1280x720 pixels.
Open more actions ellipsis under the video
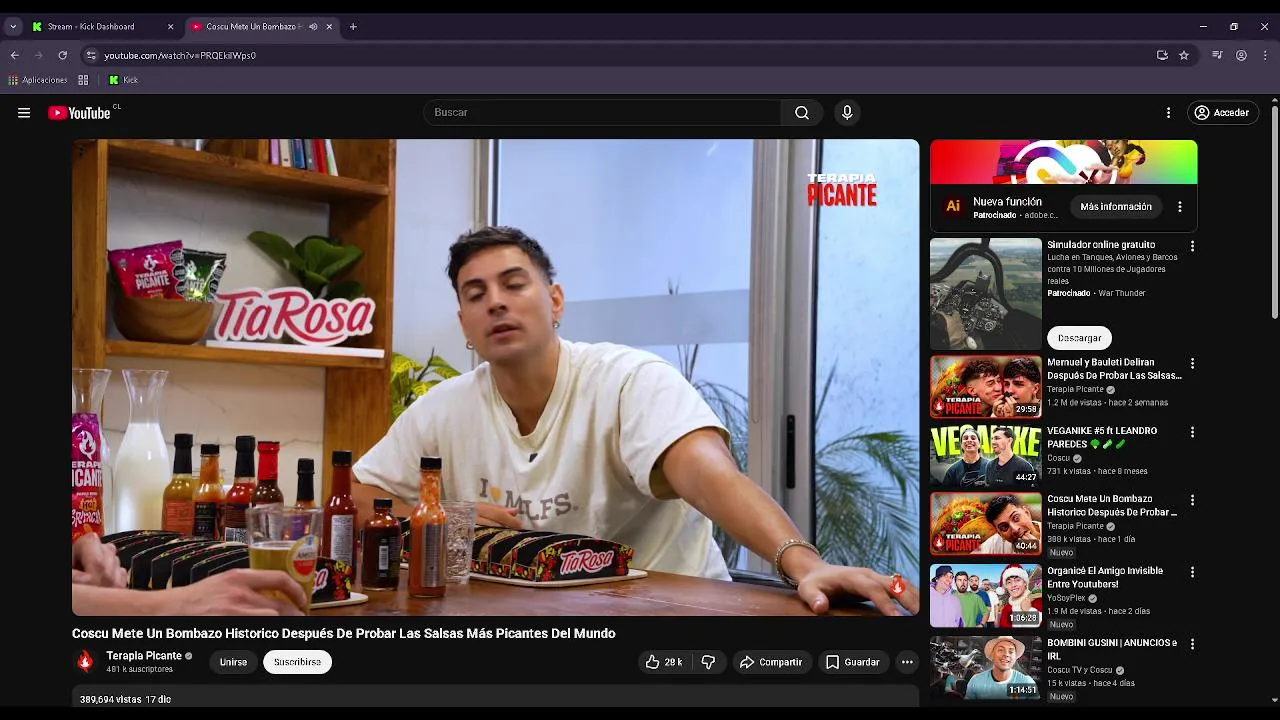[907, 662]
